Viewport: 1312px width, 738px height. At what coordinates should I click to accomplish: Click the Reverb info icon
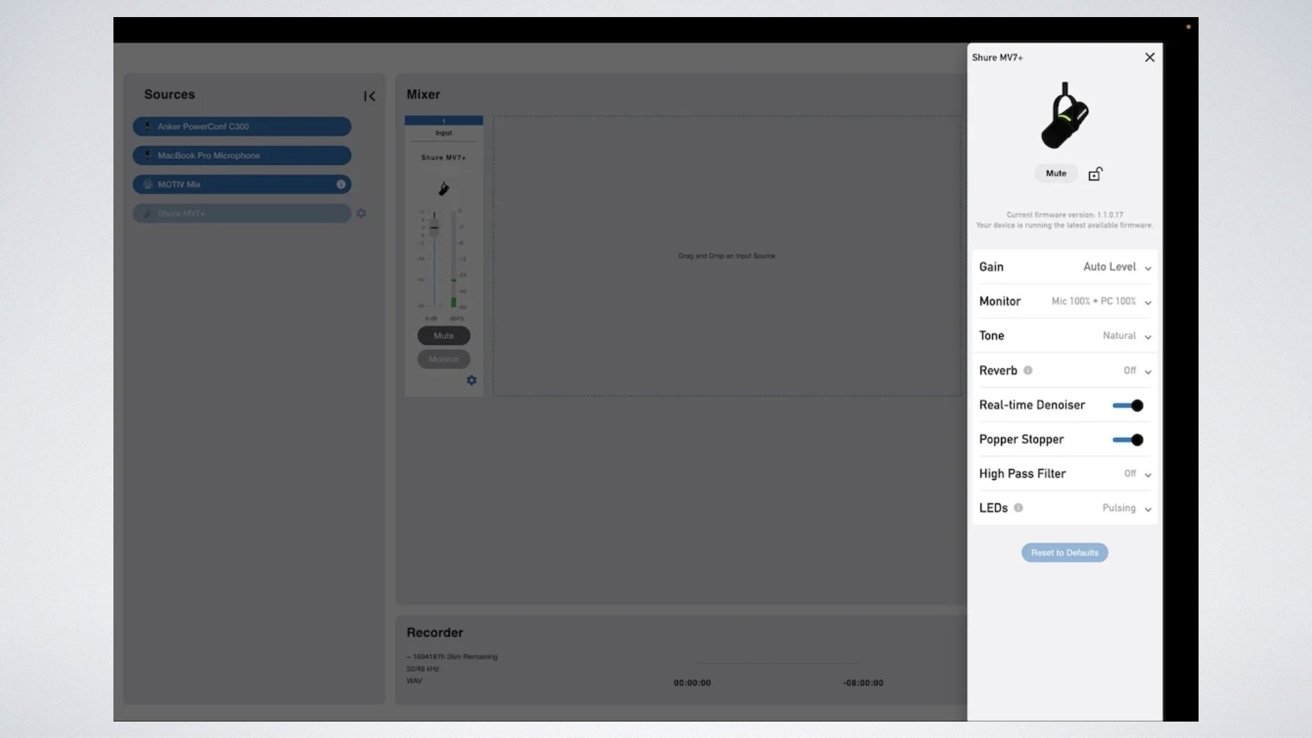(x=1028, y=370)
